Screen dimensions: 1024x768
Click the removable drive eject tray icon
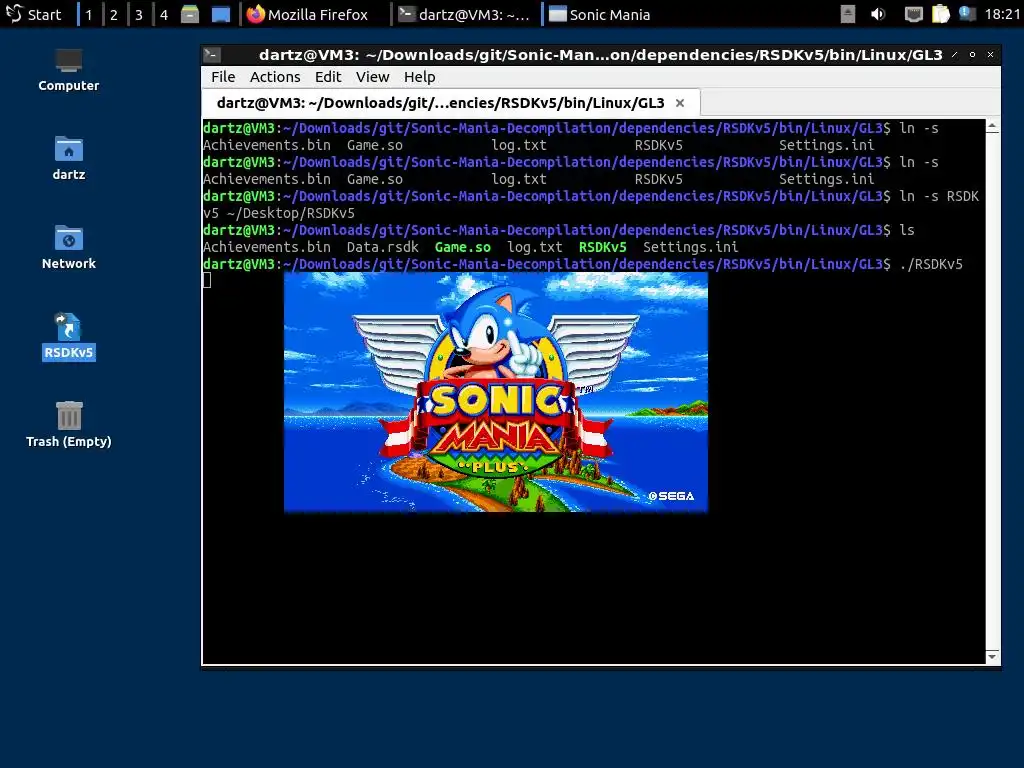848,14
